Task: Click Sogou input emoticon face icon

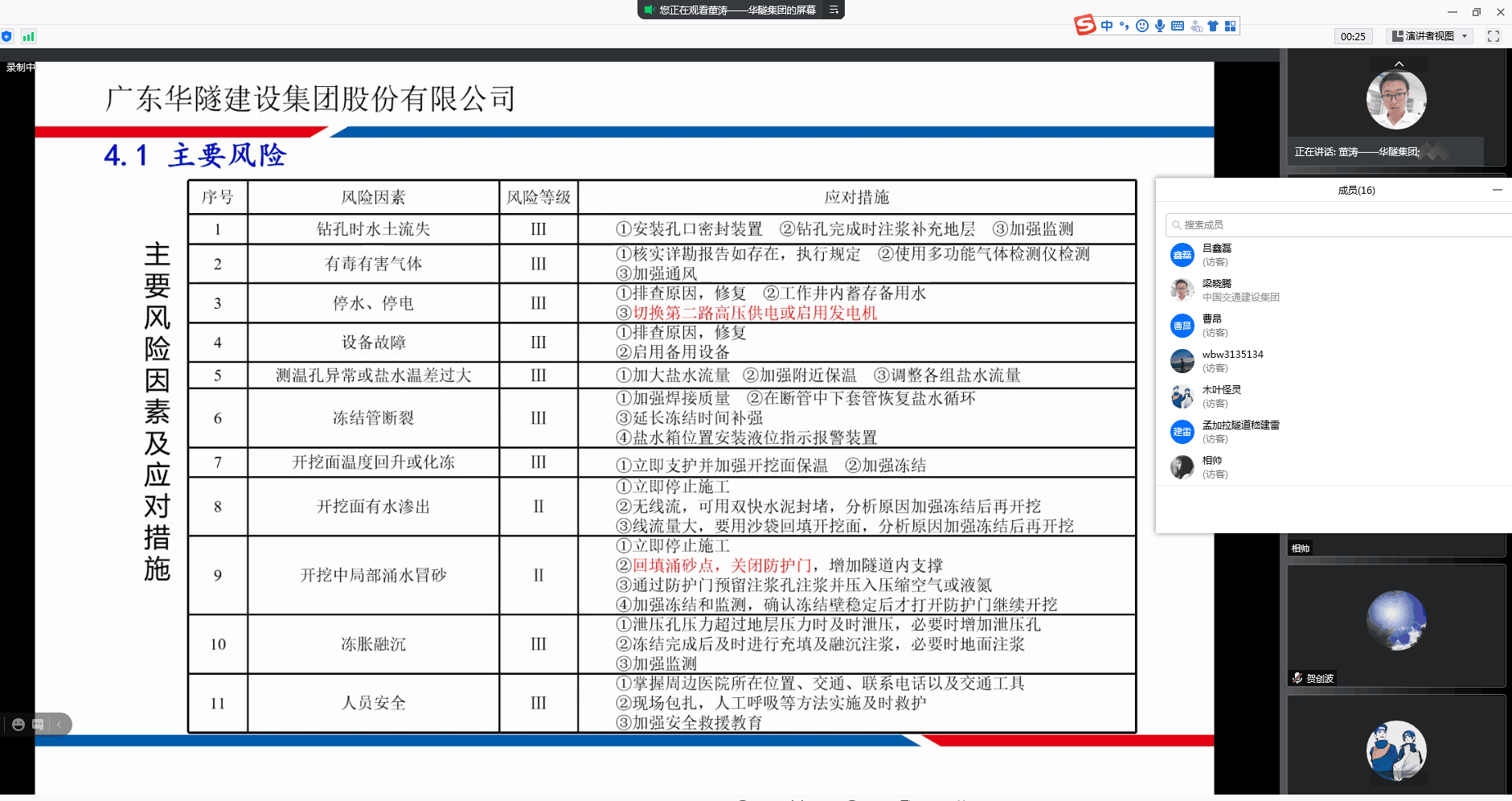Action: tap(1141, 26)
